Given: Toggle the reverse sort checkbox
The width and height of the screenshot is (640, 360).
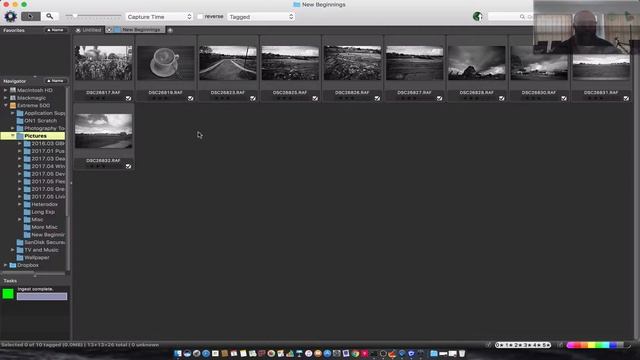Looking at the screenshot, I should coord(200,17).
